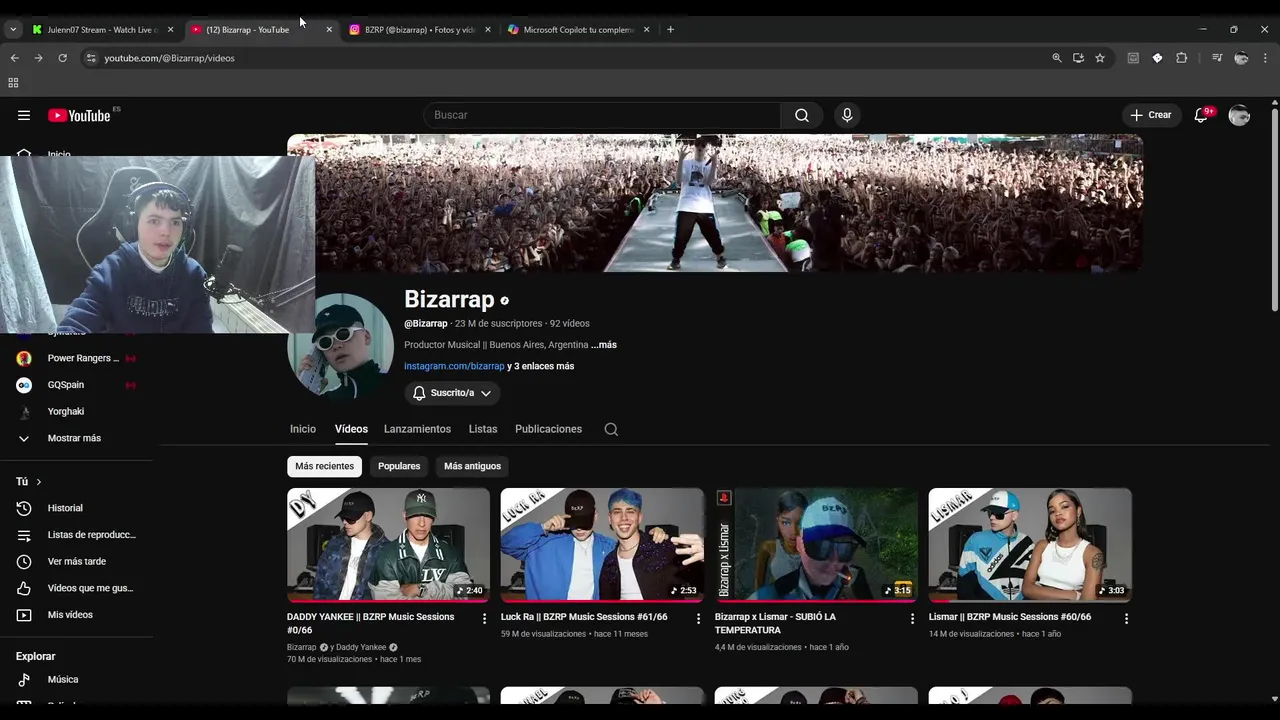Open tab search dropdown arrow
Viewport: 1280px width, 720px height.
pyautogui.click(x=13, y=29)
